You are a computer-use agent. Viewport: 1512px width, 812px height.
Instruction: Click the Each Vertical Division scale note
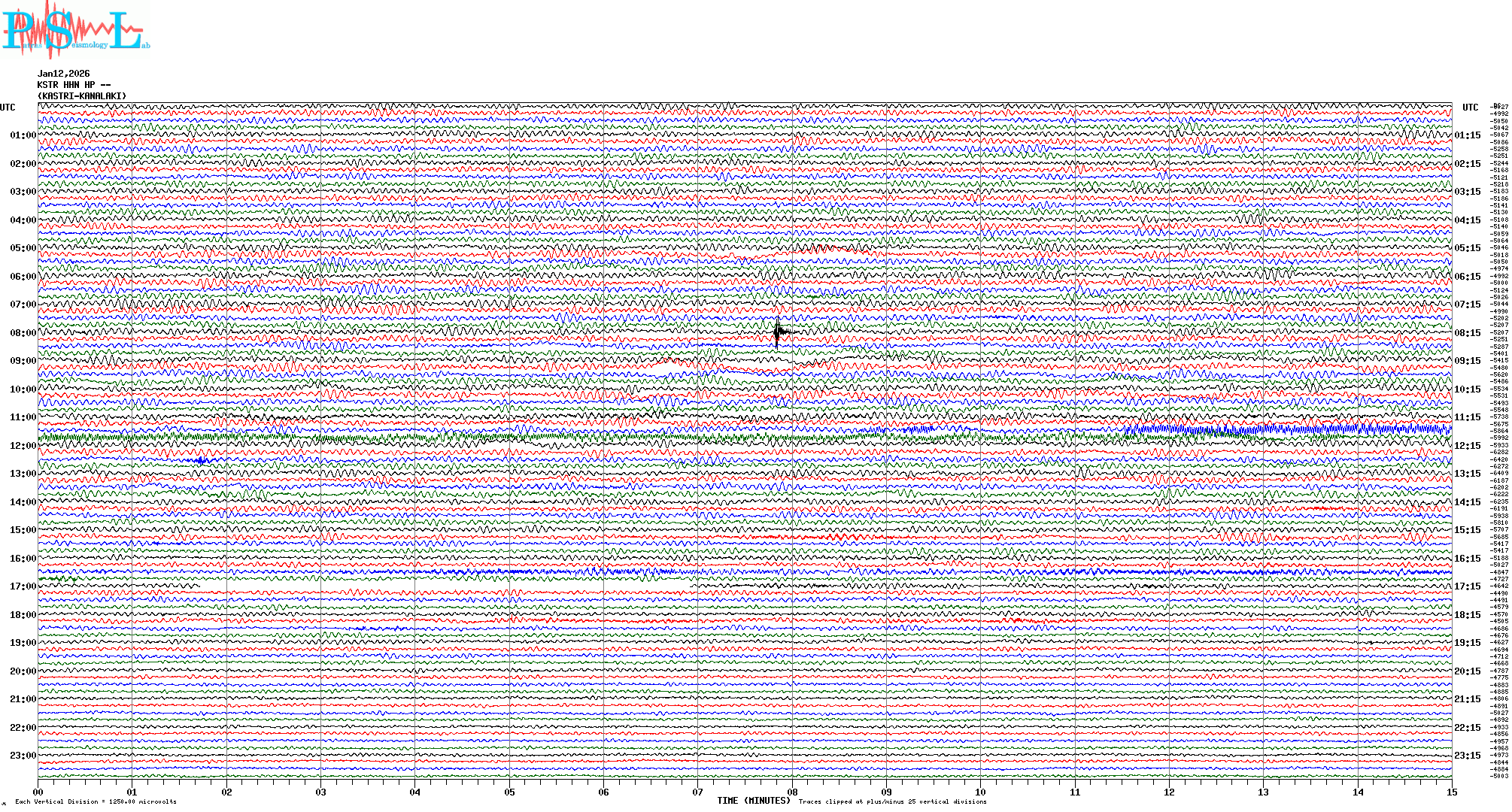96,801
